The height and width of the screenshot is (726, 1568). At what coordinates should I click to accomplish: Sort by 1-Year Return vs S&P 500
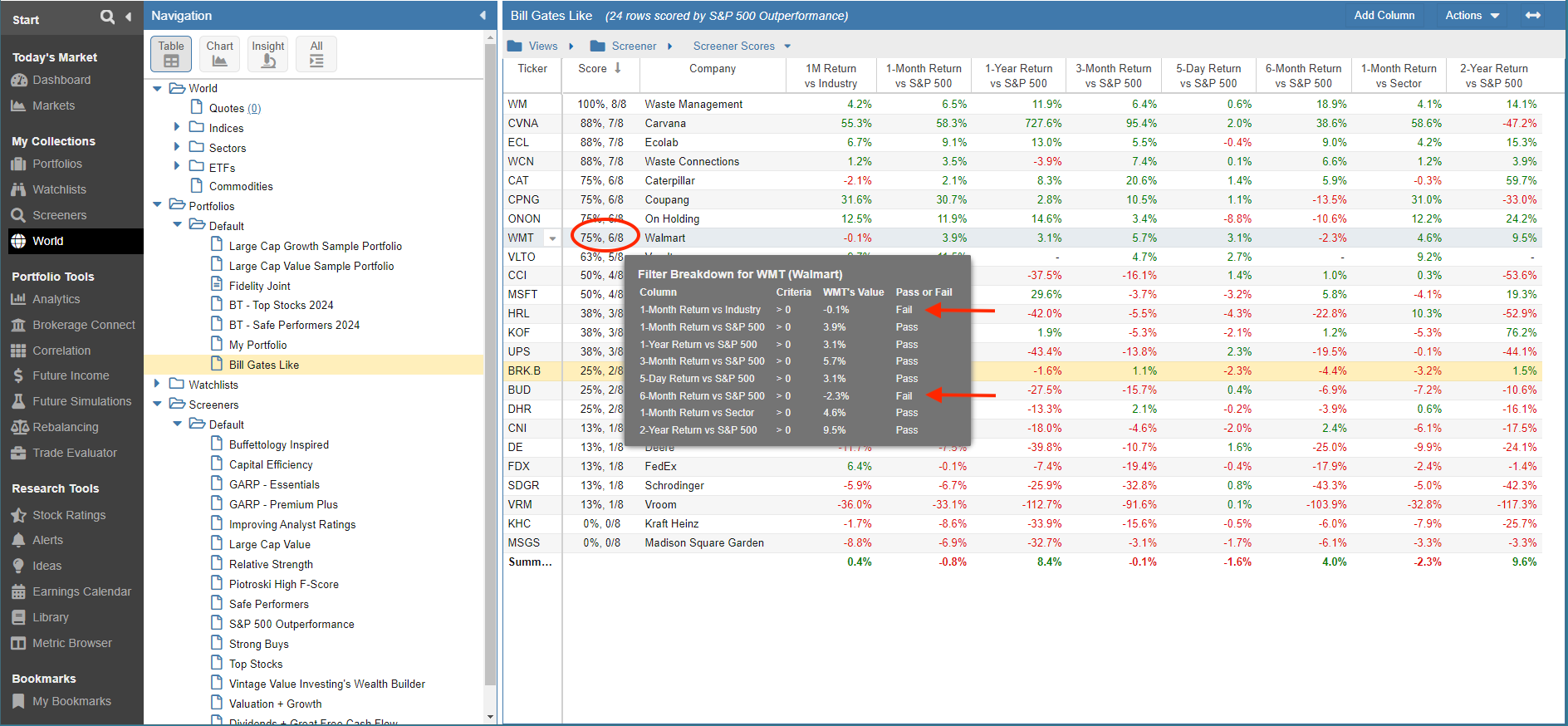(x=1018, y=76)
